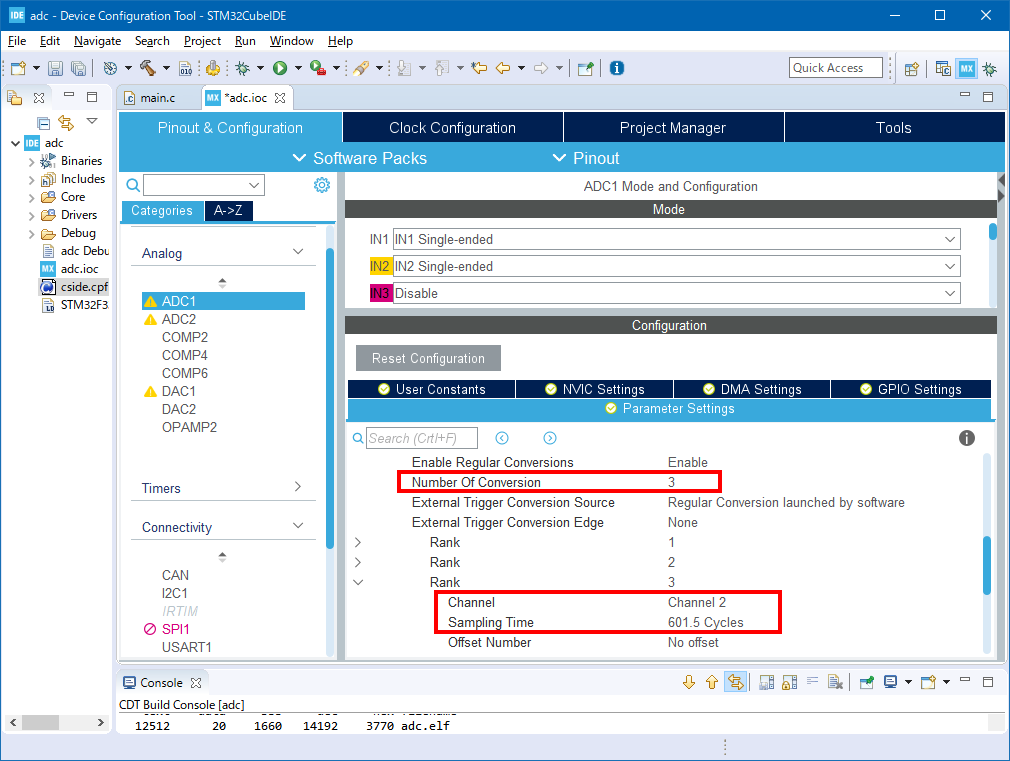Screen dimensions: 1010x761
Task: Expand the Pinout dropdown menu
Action: [586, 158]
